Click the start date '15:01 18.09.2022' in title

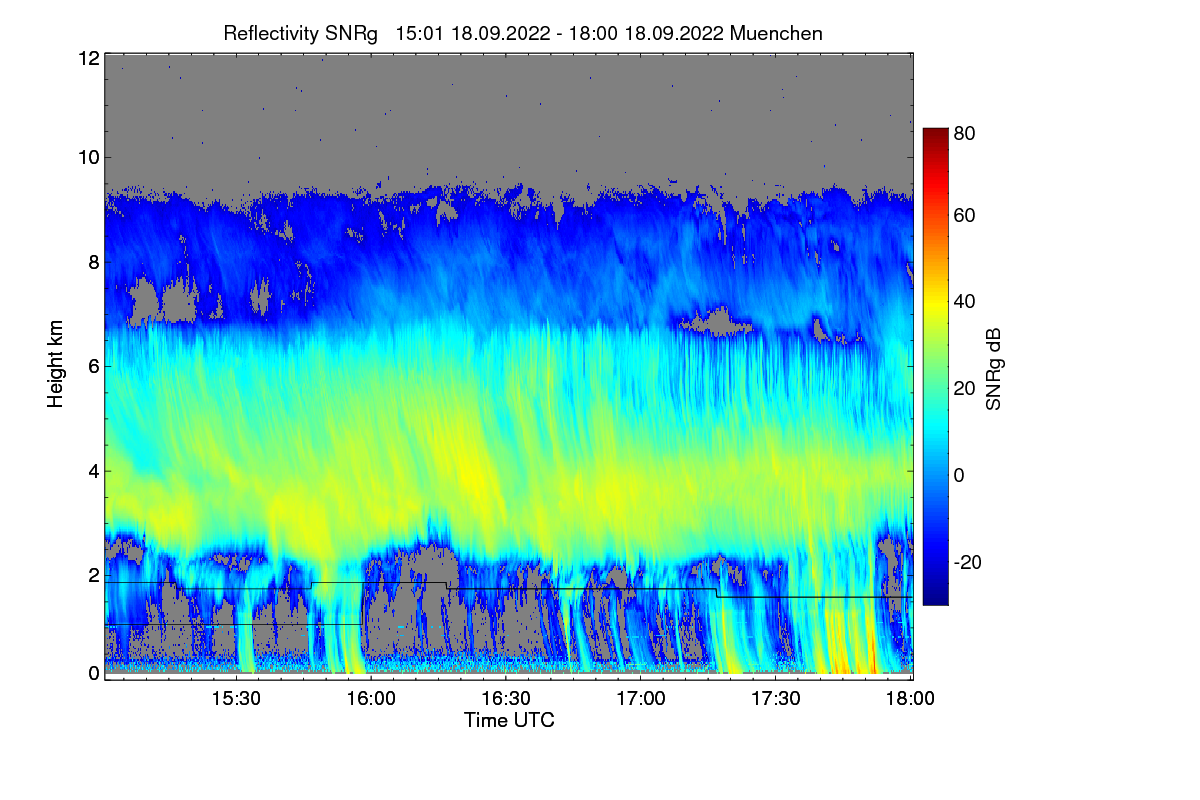click(473, 33)
